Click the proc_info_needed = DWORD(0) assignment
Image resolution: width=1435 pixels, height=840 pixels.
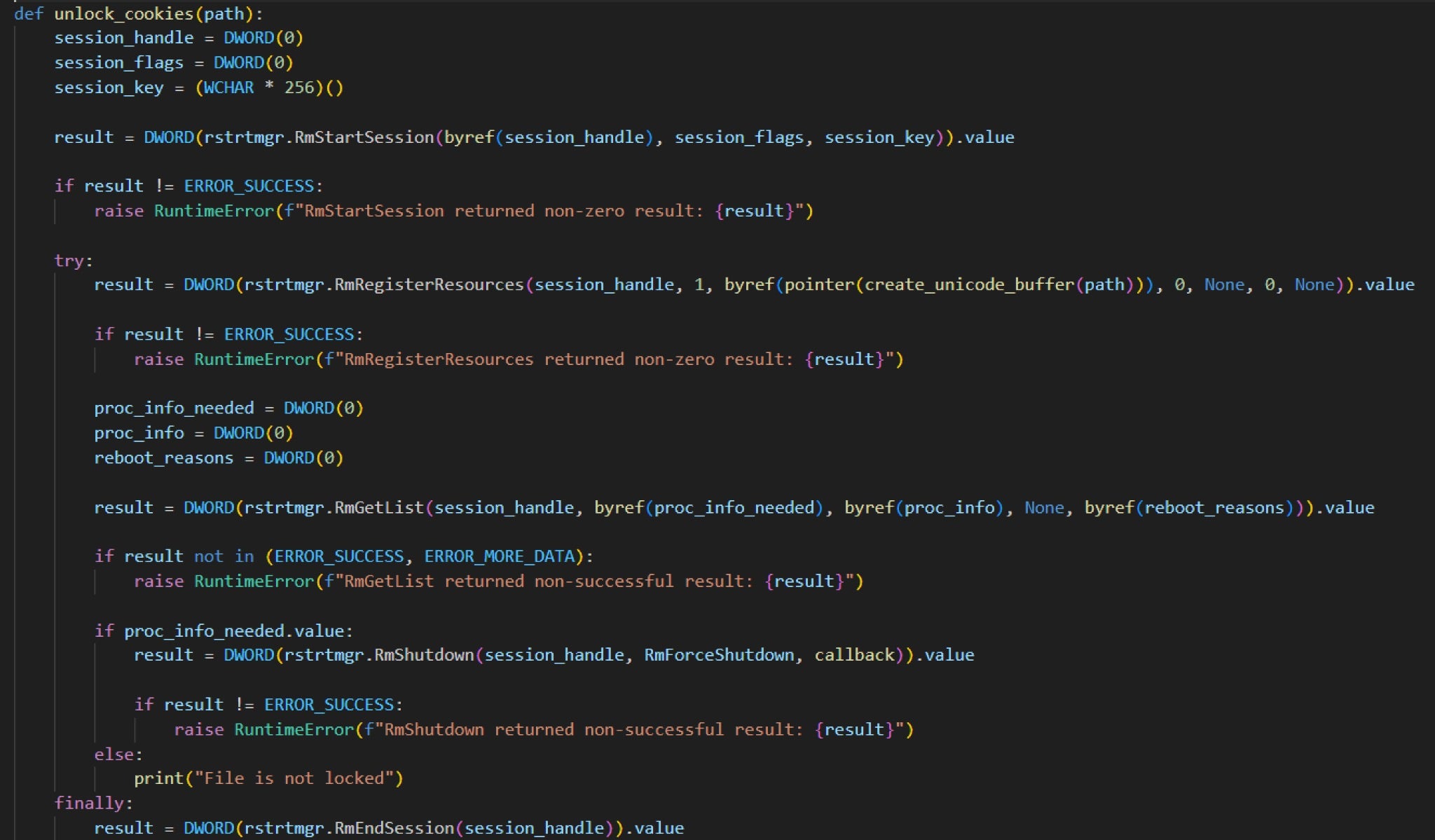pos(228,408)
